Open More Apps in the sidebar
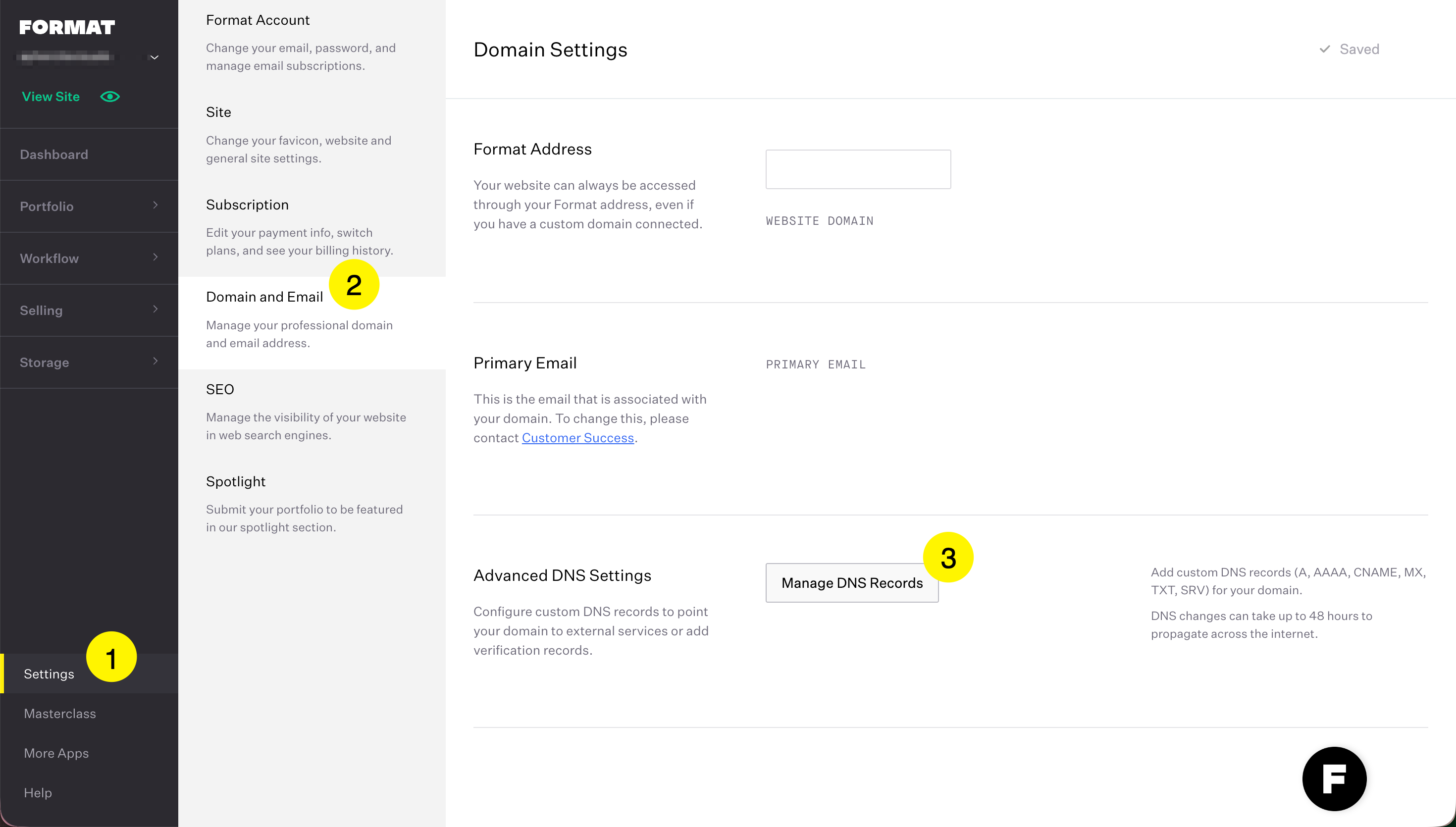 [x=56, y=753]
